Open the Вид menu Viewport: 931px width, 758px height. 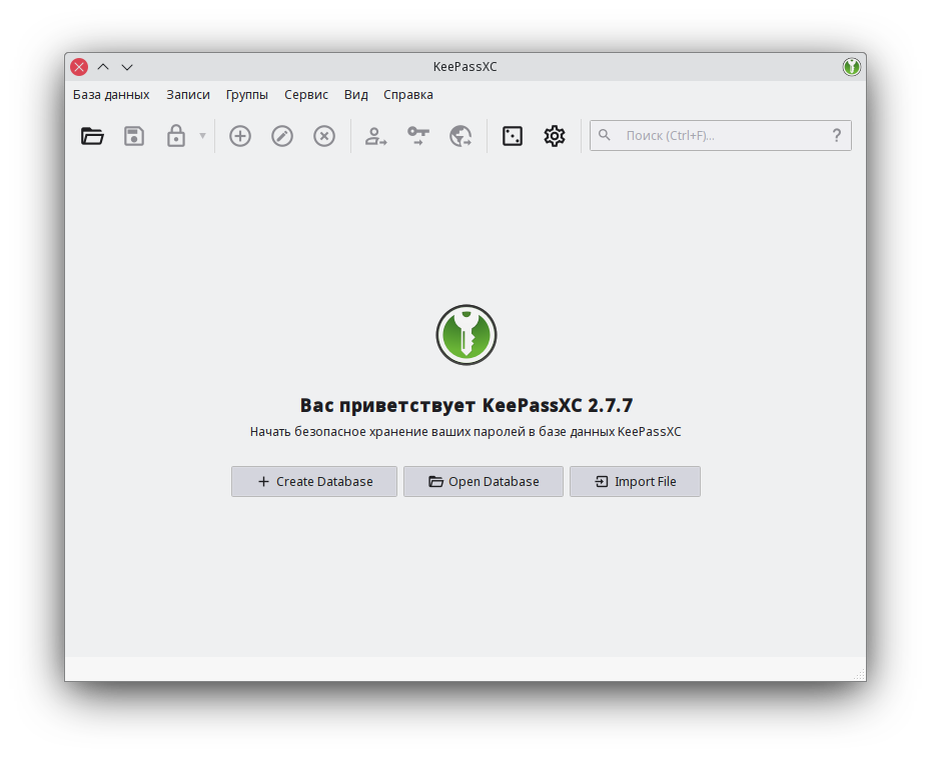tap(356, 95)
